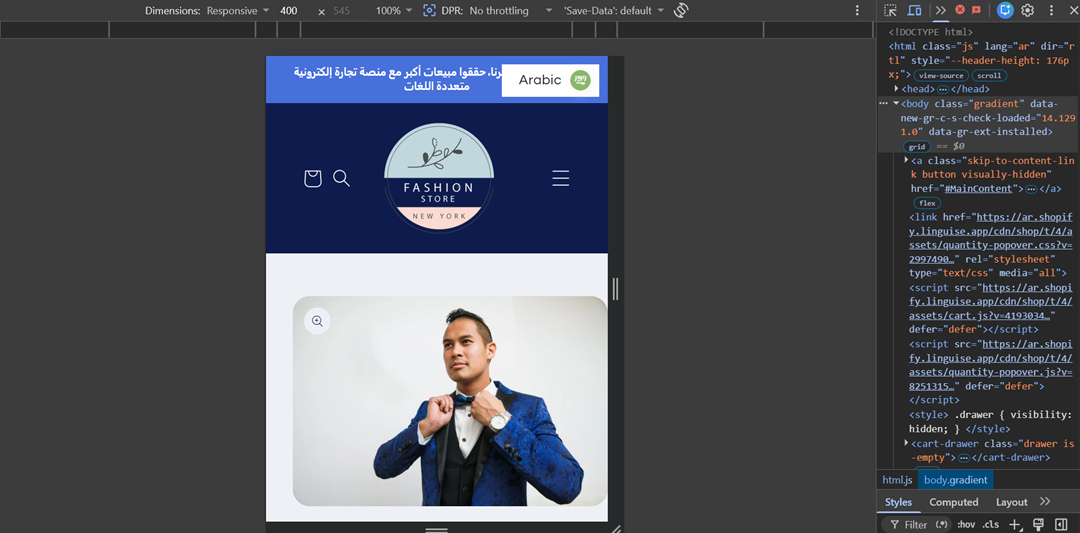Open the No throttling dropdown
1080x533 pixels.
(x=511, y=11)
